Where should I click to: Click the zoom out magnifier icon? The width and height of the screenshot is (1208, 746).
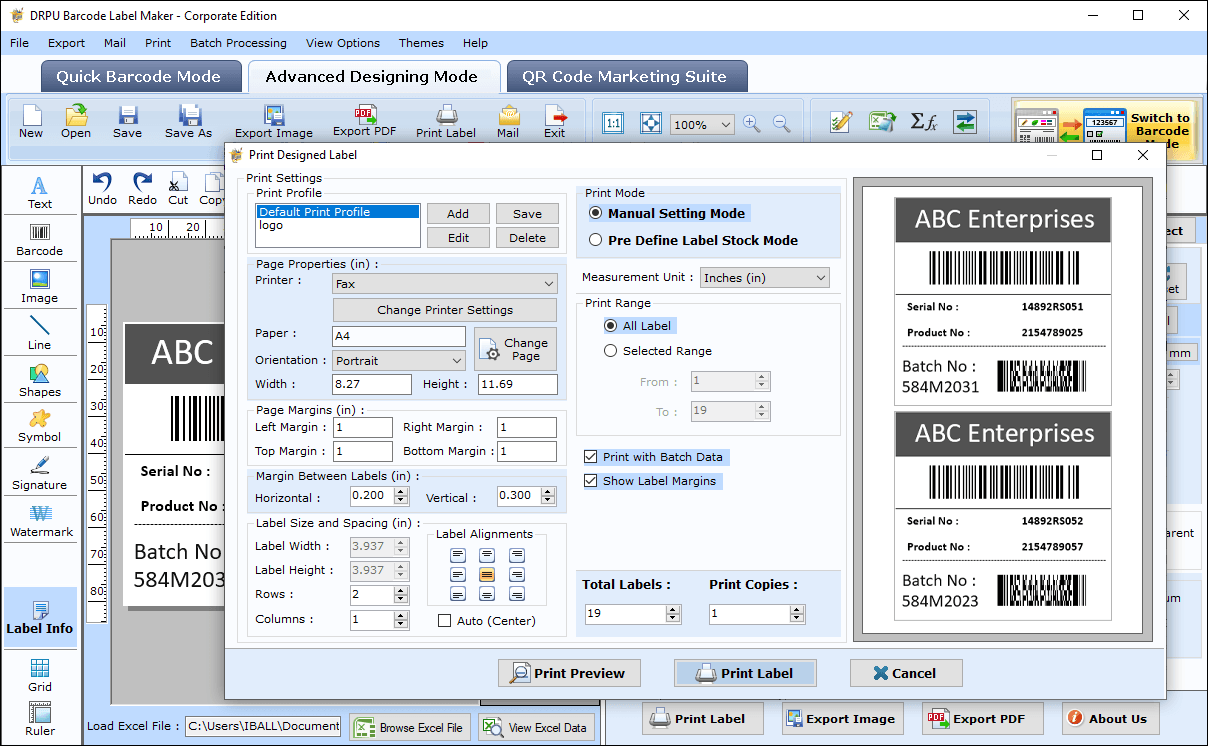pyautogui.click(x=782, y=124)
